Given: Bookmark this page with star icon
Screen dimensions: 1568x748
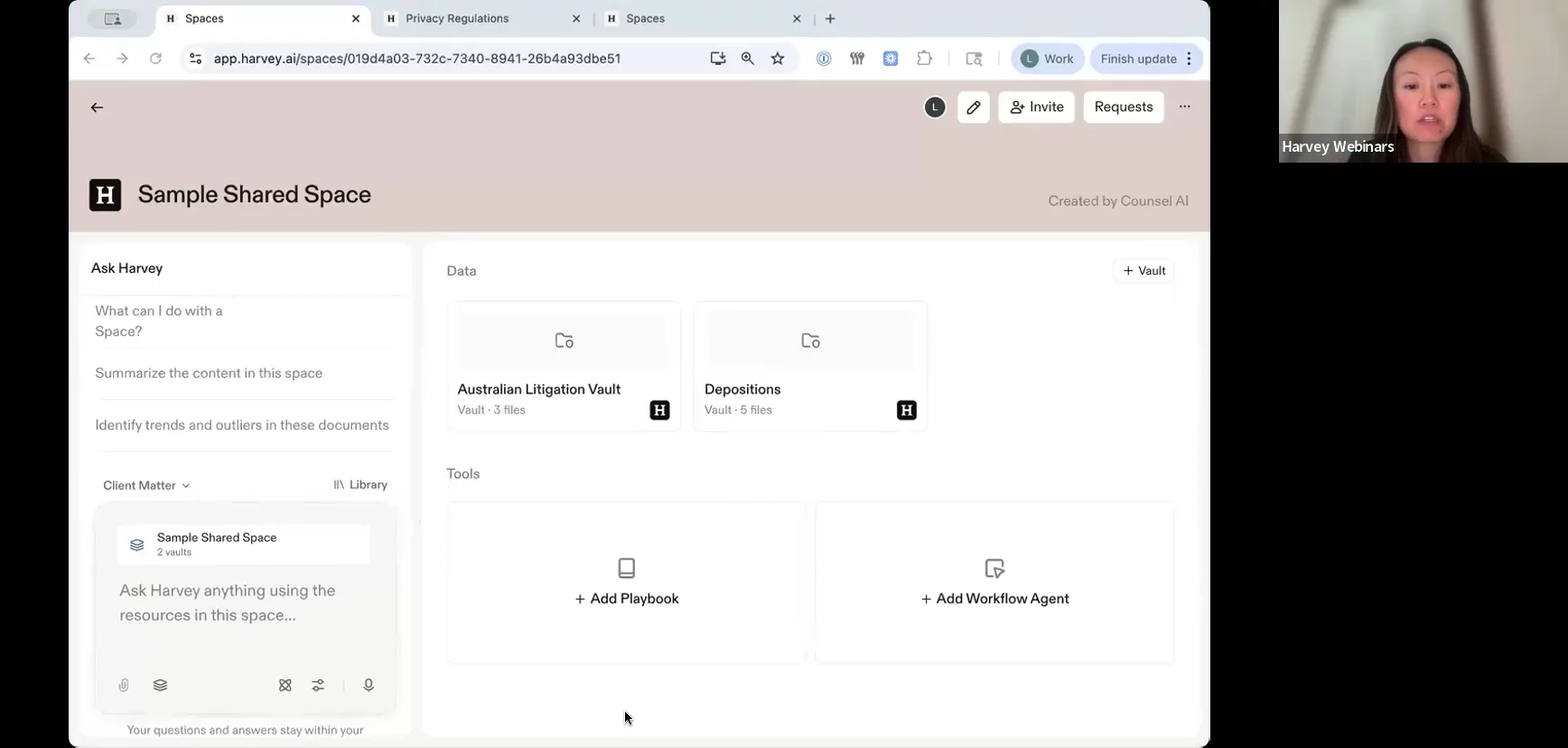Looking at the screenshot, I should 778,59.
